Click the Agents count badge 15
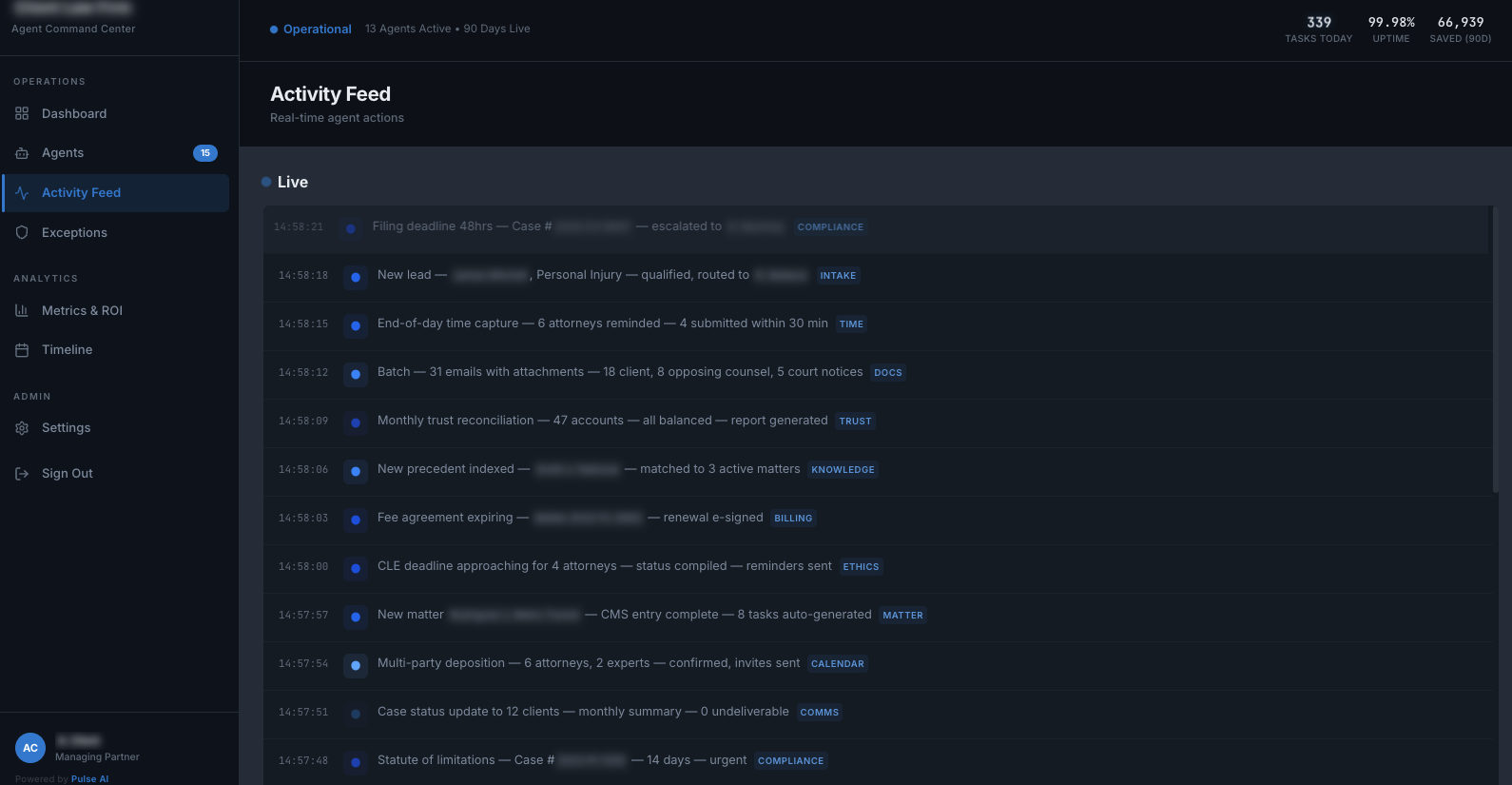 click(x=205, y=153)
